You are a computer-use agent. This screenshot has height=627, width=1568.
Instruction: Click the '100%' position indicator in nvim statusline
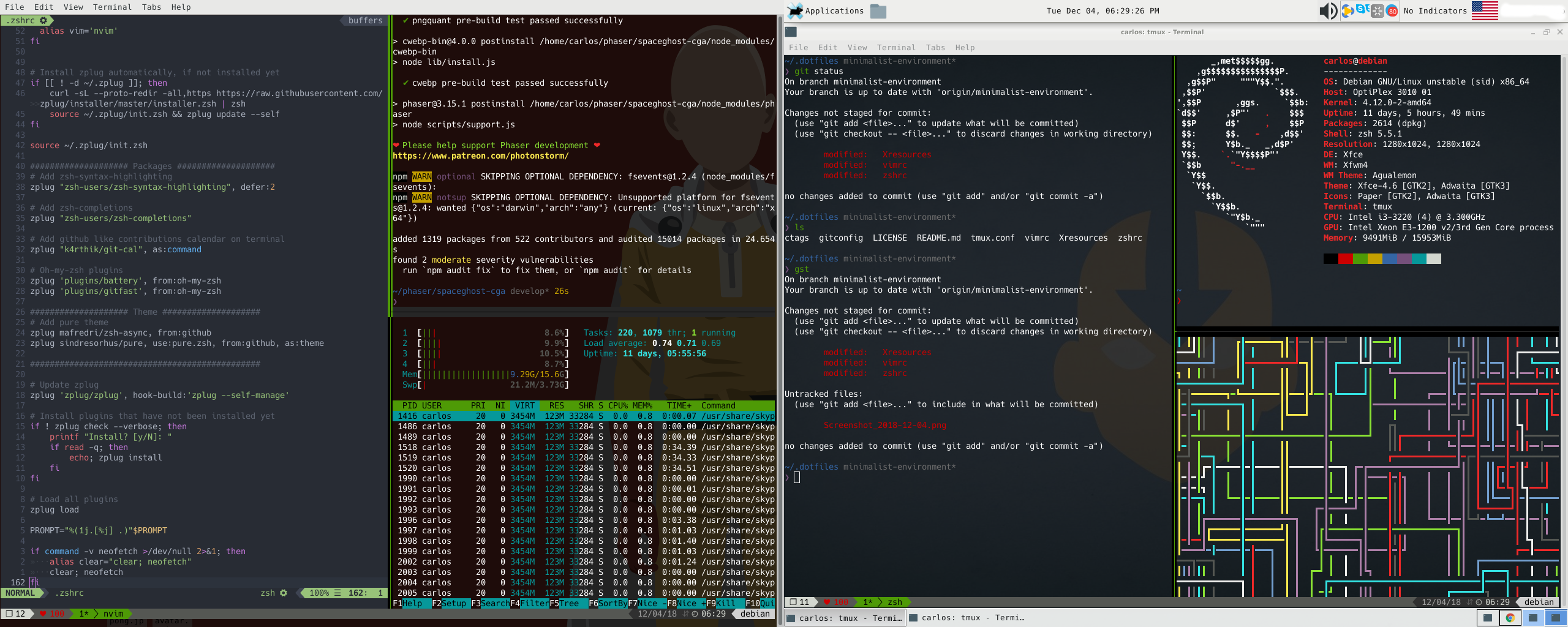[x=318, y=593]
